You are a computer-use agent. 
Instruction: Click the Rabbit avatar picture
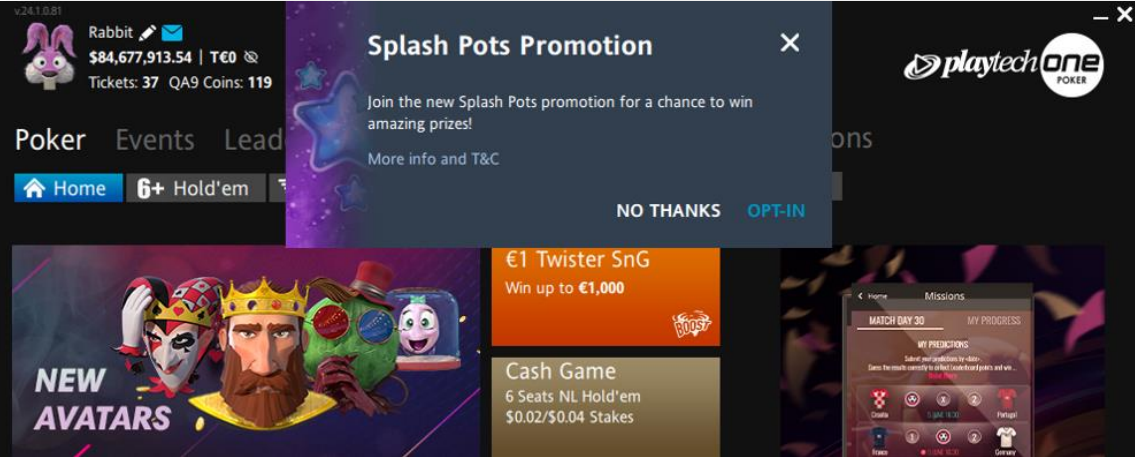point(49,56)
